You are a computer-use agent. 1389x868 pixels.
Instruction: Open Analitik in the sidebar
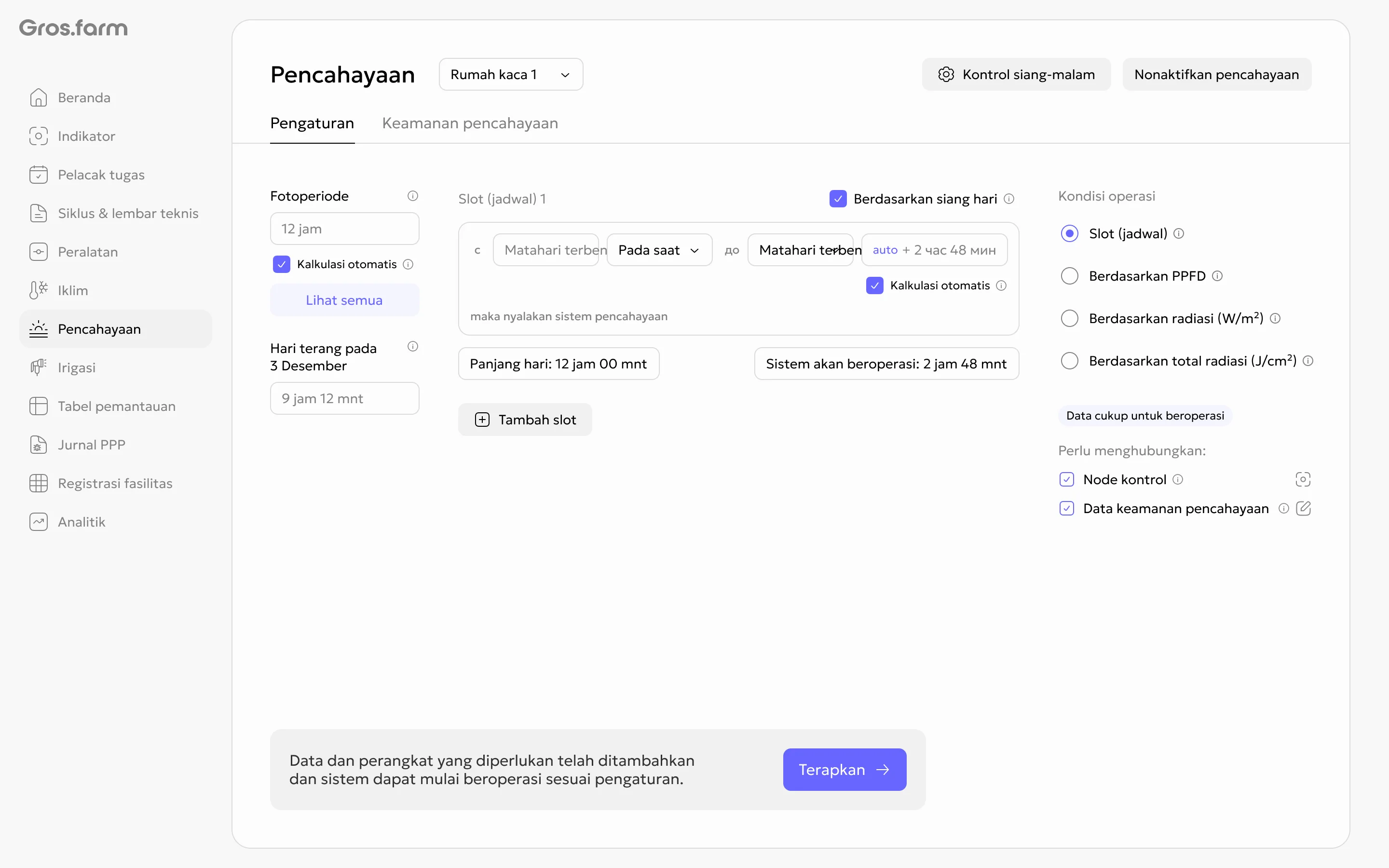click(x=116, y=521)
